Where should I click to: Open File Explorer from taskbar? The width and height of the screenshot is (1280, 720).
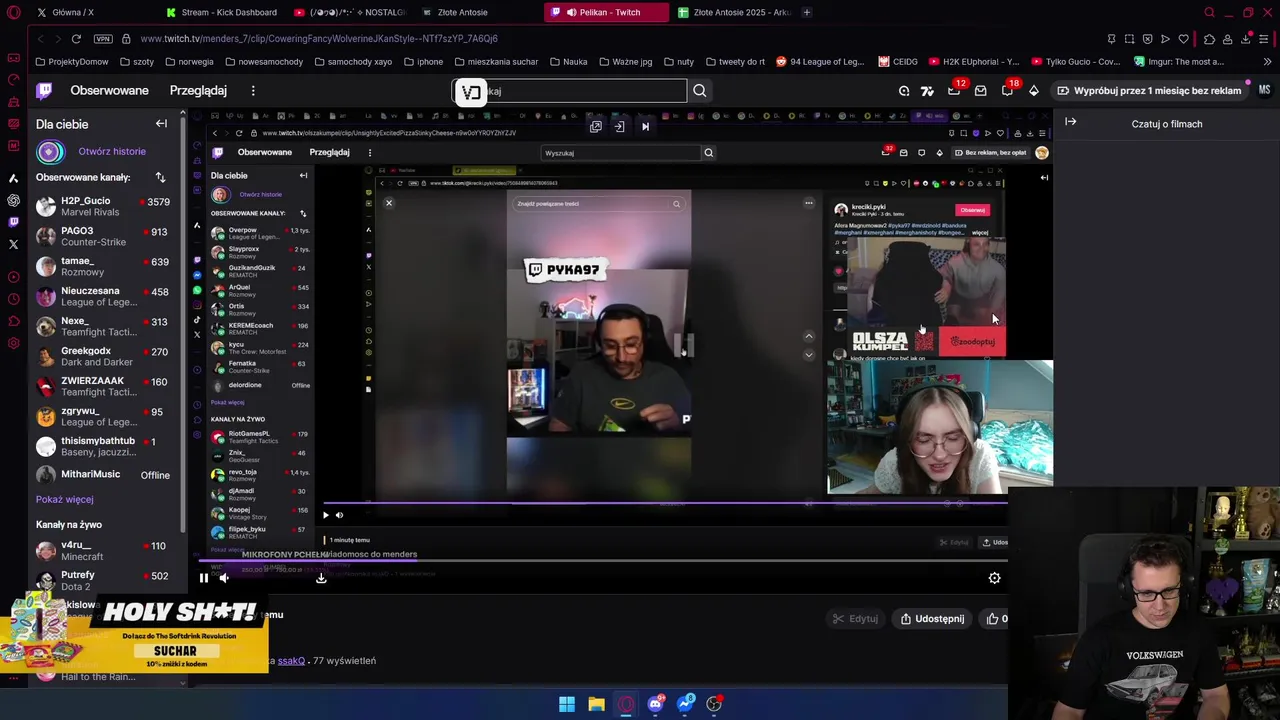[x=596, y=704]
